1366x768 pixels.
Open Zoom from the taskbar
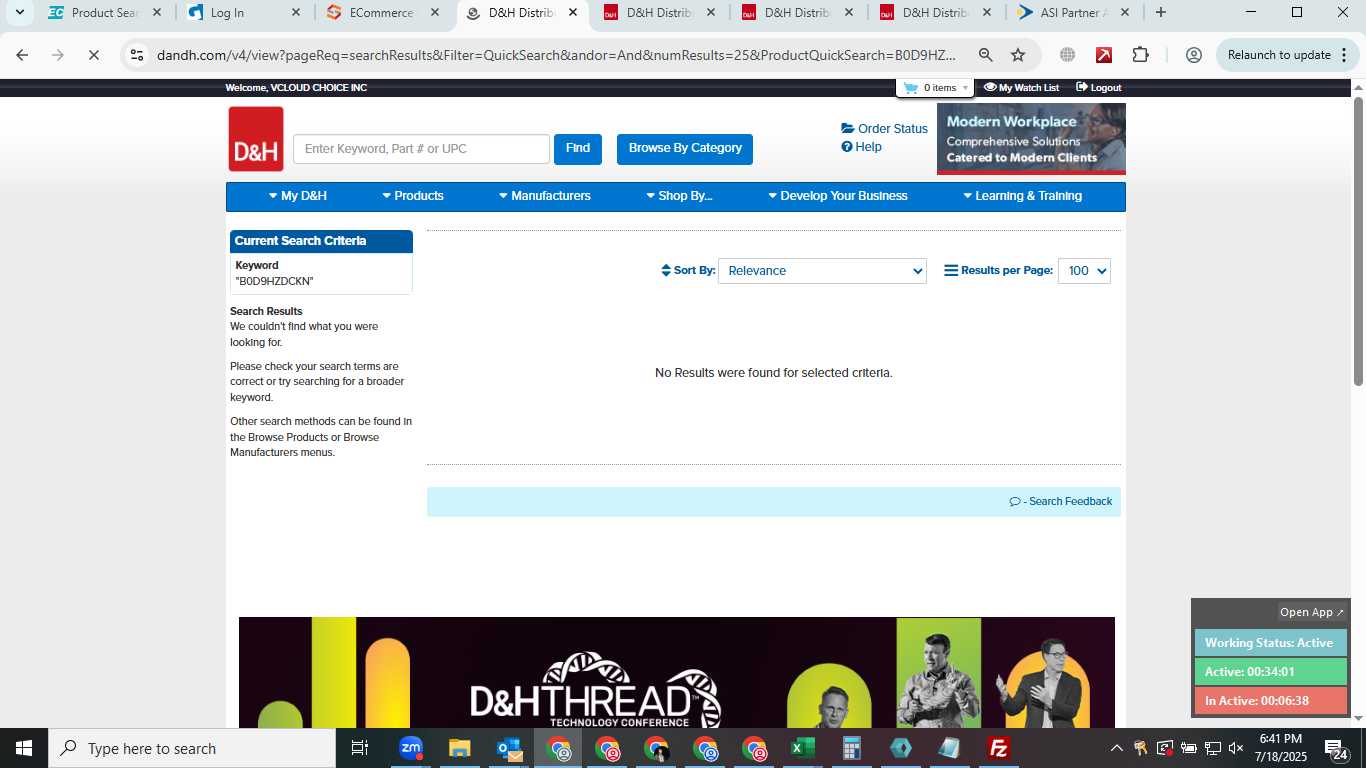(x=410, y=748)
